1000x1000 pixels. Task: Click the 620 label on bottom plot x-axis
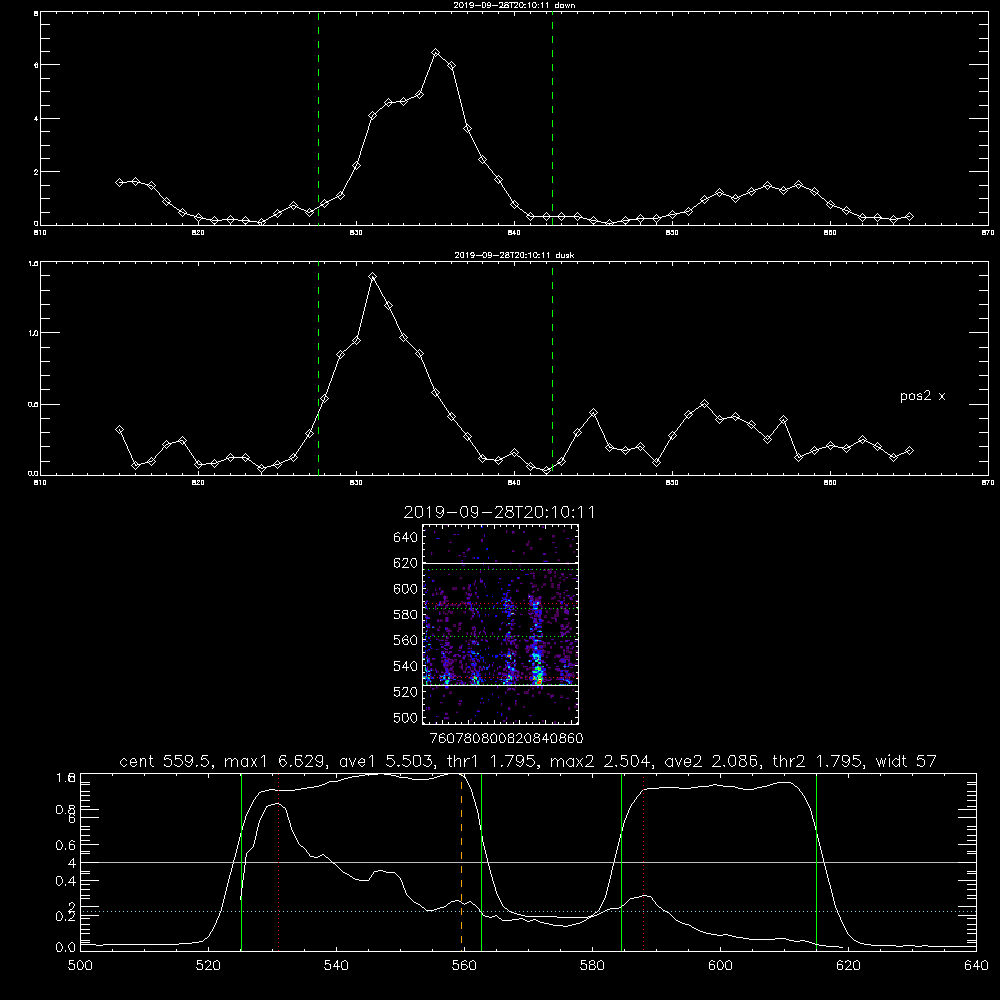(x=848, y=966)
